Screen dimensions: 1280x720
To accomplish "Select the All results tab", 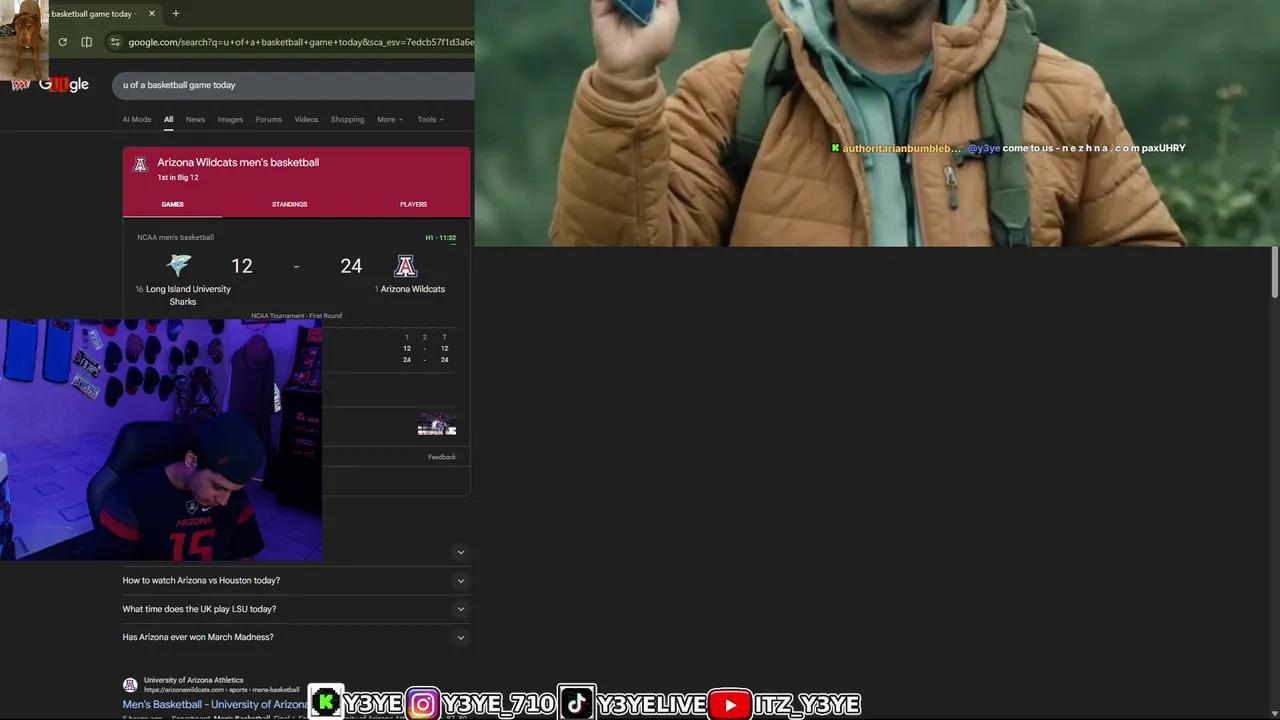I will click(x=169, y=119).
